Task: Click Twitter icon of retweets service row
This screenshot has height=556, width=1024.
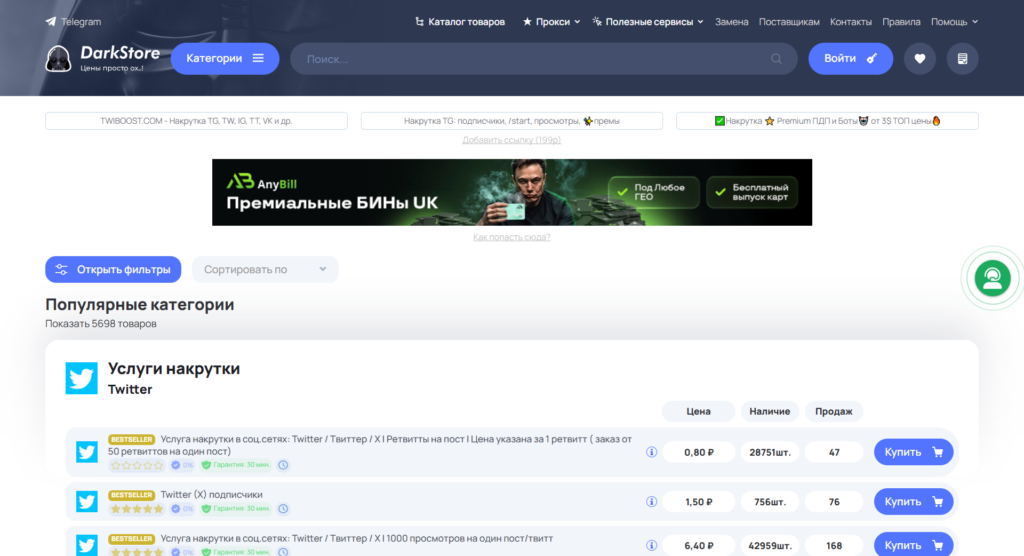Action: click(87, 452)
